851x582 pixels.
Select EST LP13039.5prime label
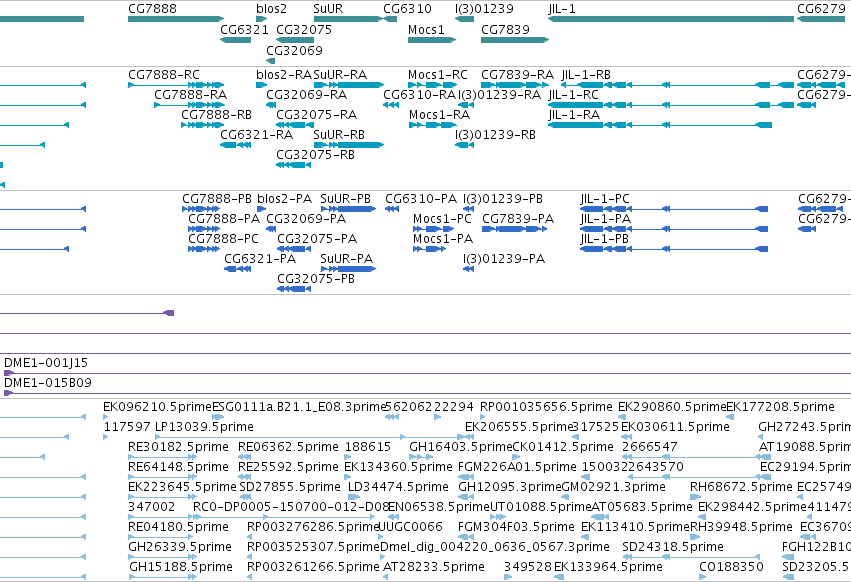204,427
